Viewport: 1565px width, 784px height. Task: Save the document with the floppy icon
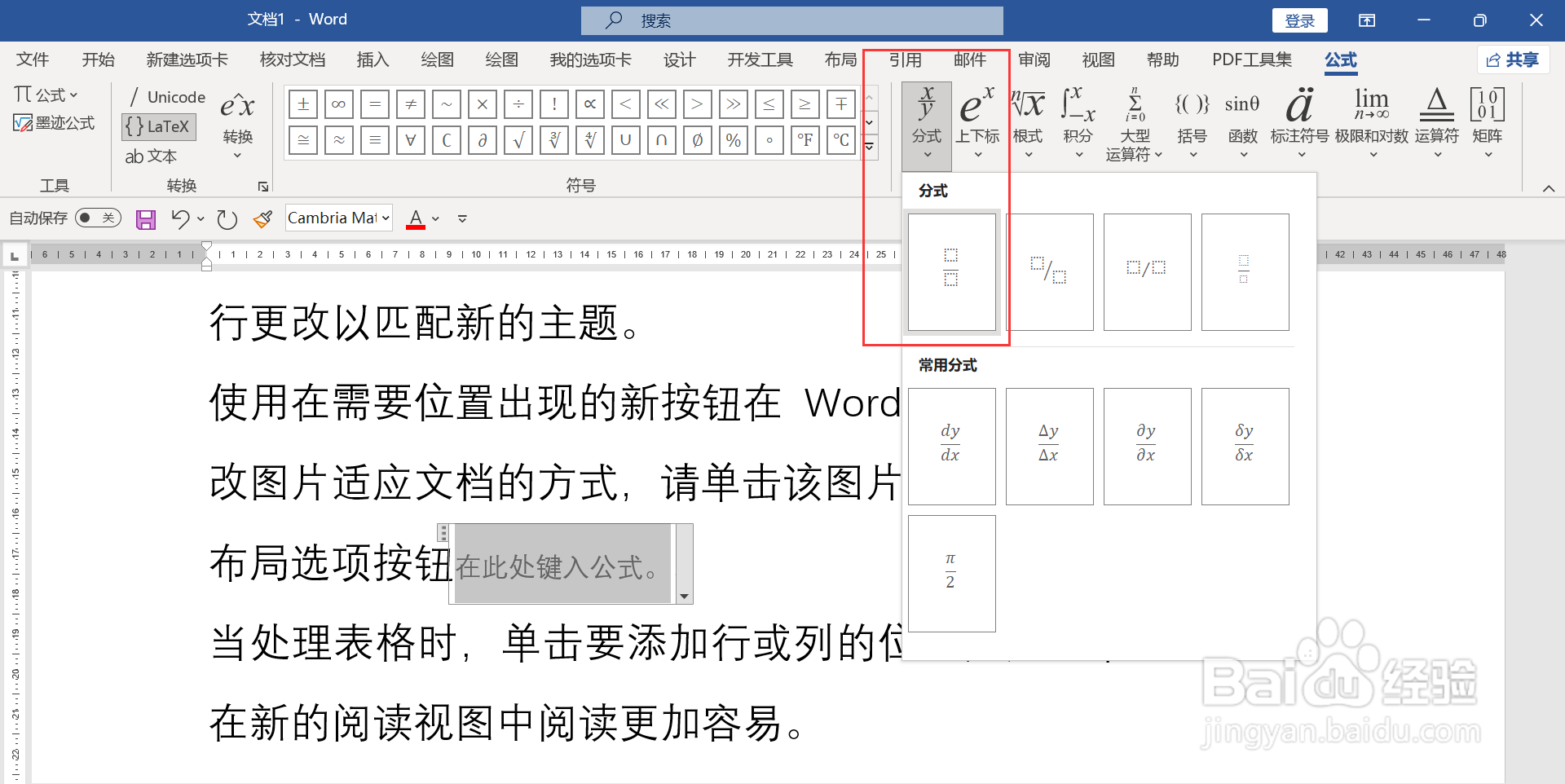146,218
